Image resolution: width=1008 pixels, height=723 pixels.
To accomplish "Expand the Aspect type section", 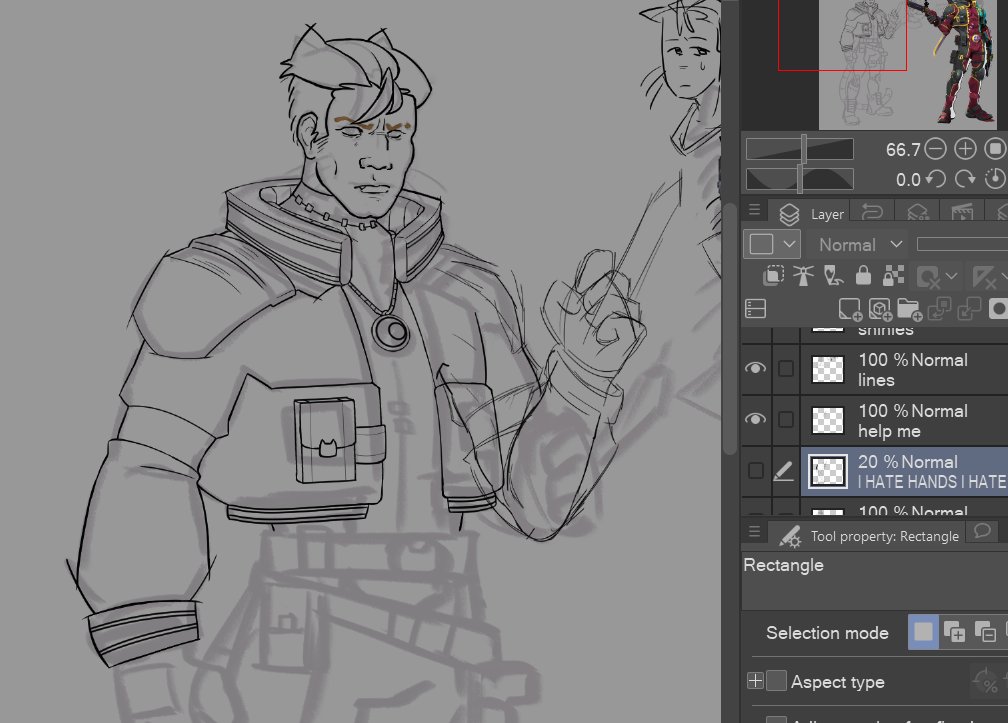I will click(755, 681).
